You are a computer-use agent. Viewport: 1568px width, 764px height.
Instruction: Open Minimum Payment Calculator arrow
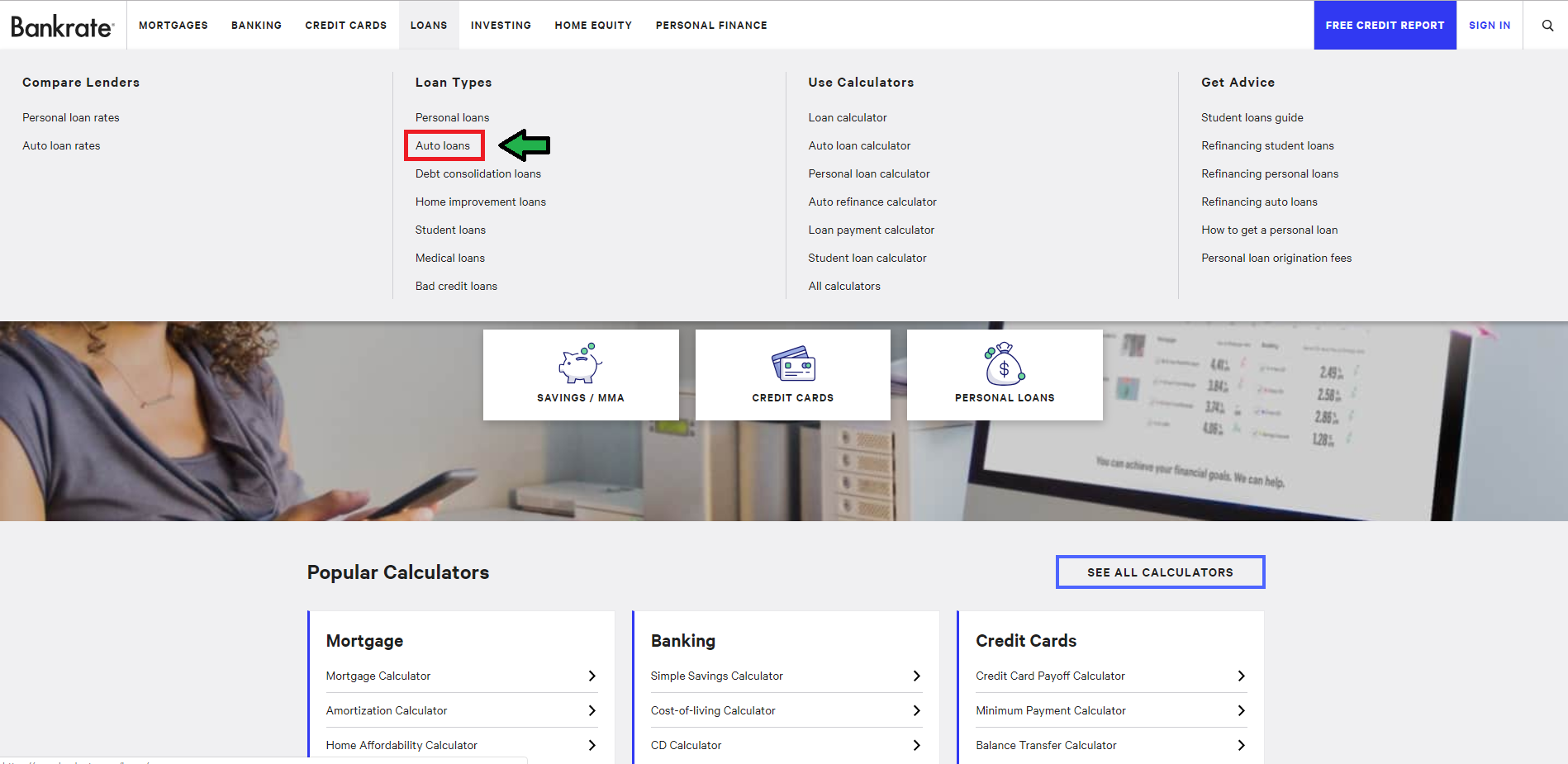coord(1241,710)
